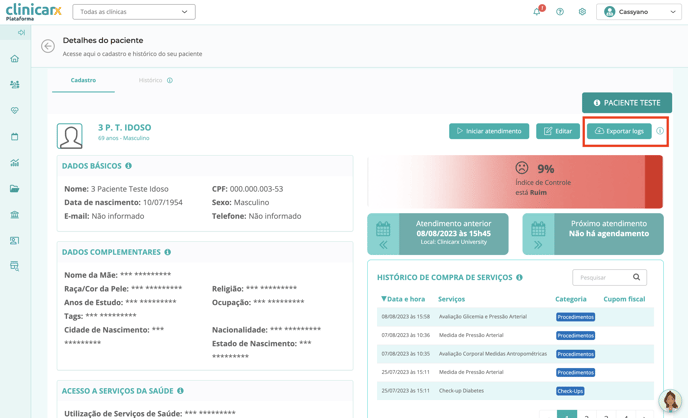
Task: Click back arrow beside Detalhes do paciente
Action: click(48, 46)
